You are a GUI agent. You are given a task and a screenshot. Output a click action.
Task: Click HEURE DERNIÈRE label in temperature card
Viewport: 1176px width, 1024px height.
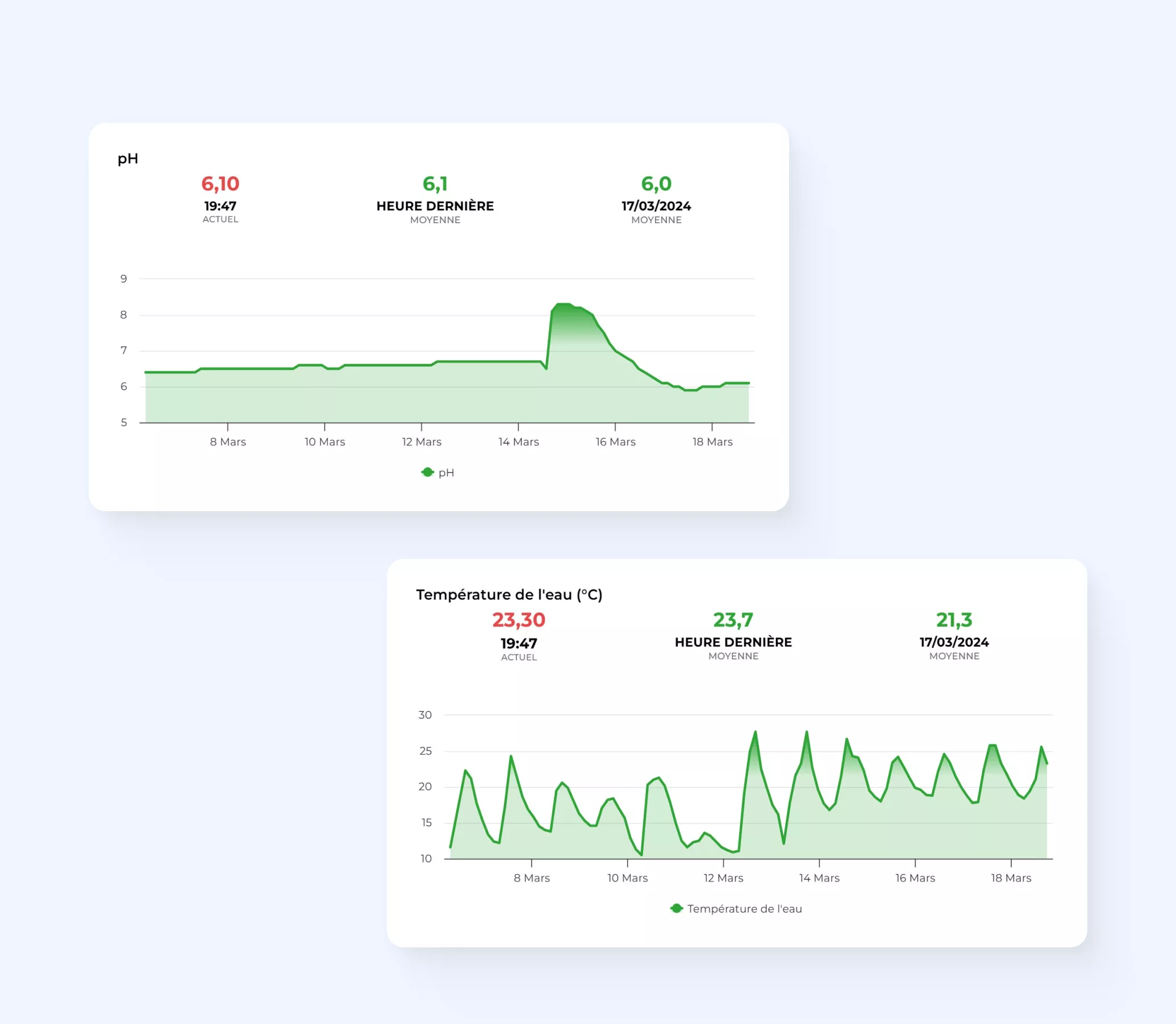click(733, 642)
